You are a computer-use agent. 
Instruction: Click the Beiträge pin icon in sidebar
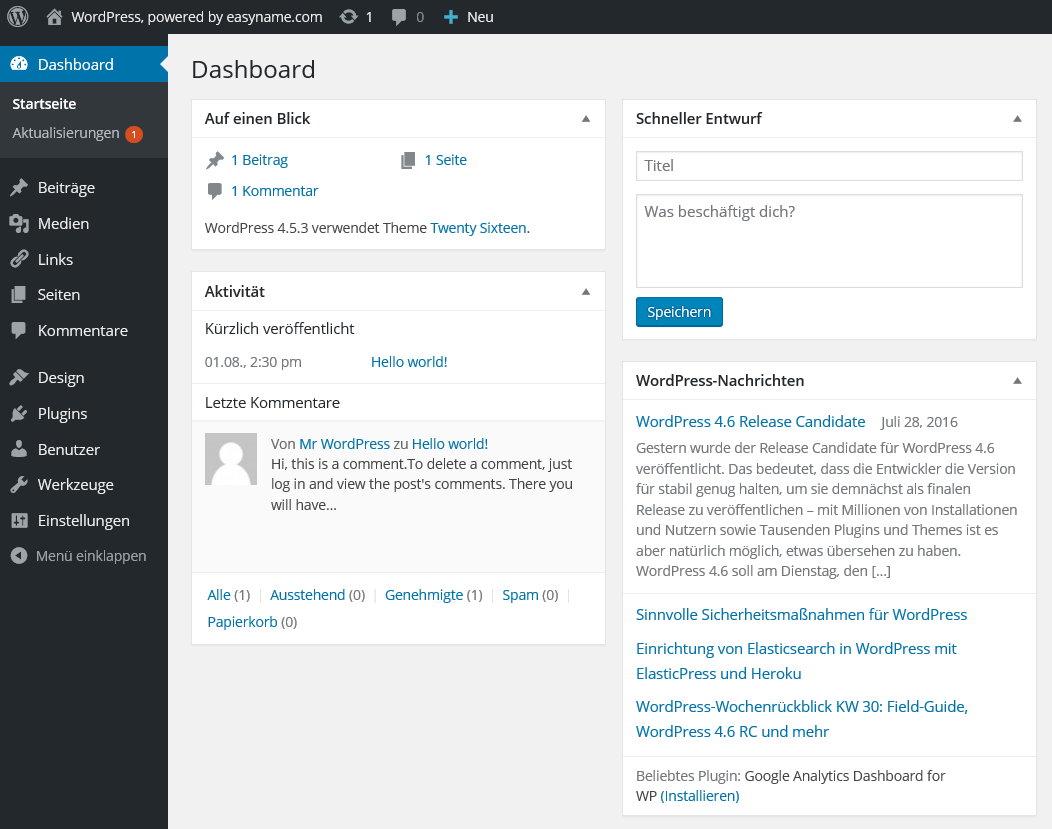(19, 187)
